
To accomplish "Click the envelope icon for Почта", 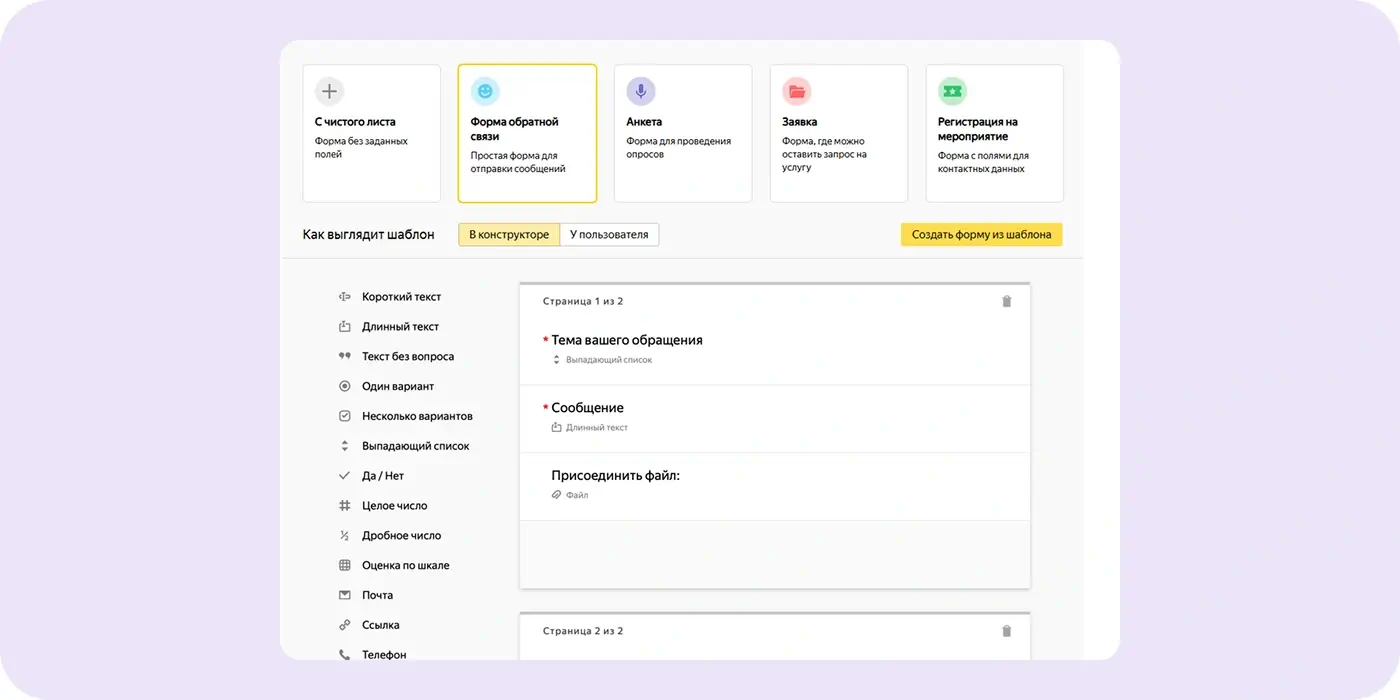I will point(344,595).
